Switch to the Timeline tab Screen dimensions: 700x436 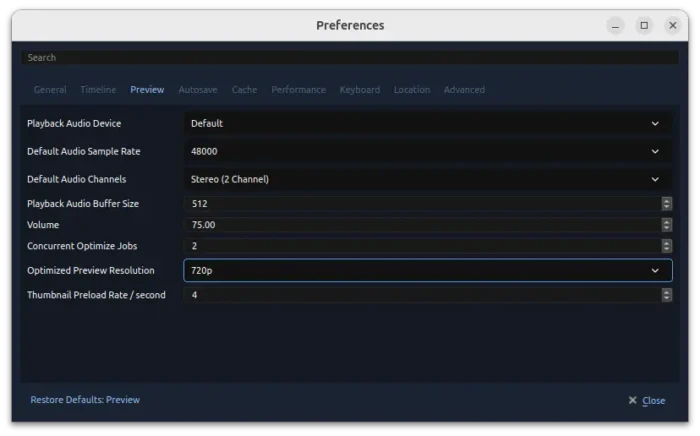pyautogui.click(x=98, y=90)
